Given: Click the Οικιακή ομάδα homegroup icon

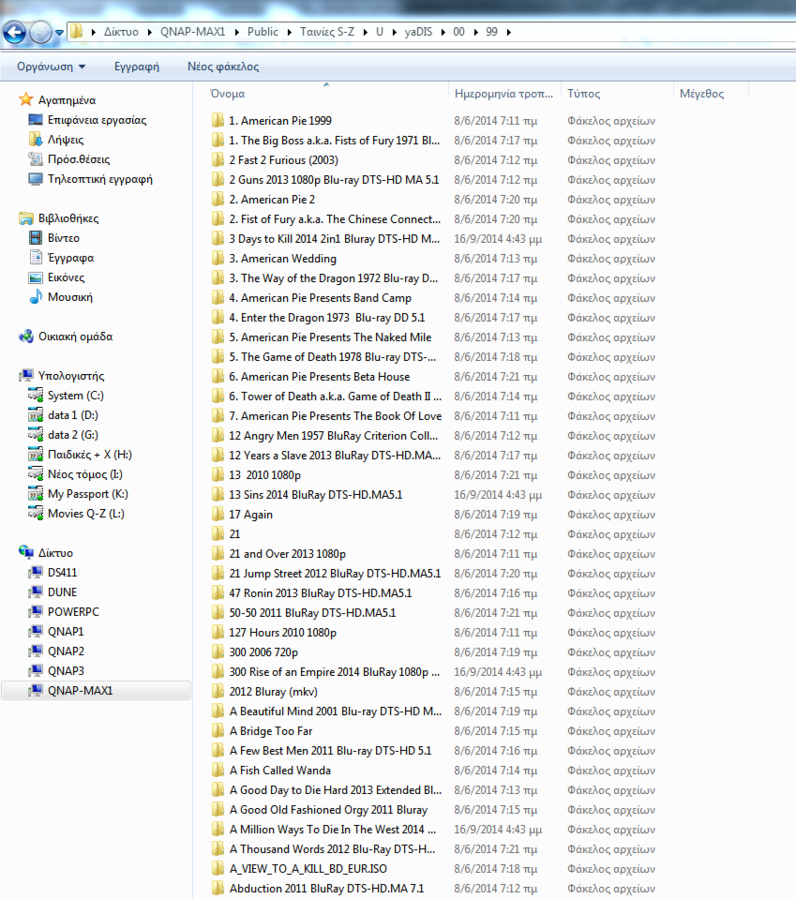Looking at the screenshot, I should pos(26,336).
